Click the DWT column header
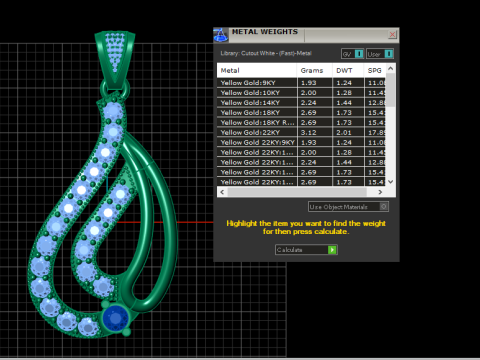 (348, 70)
